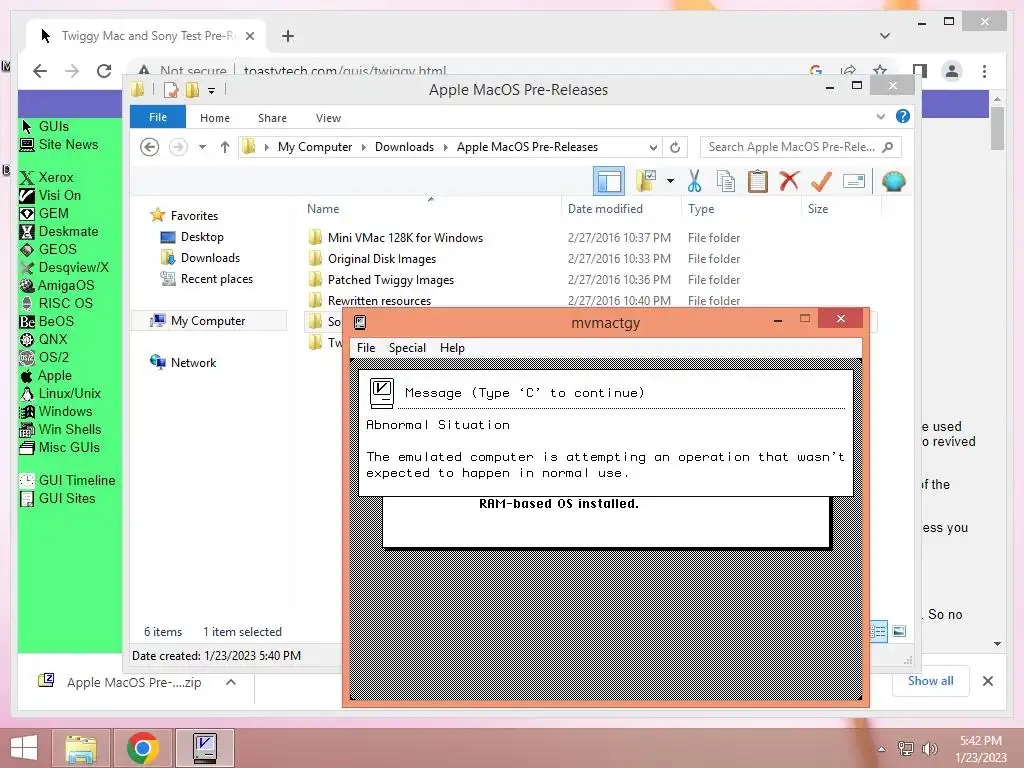Click the globe shell icon in toolbar

tap(893, 181)
